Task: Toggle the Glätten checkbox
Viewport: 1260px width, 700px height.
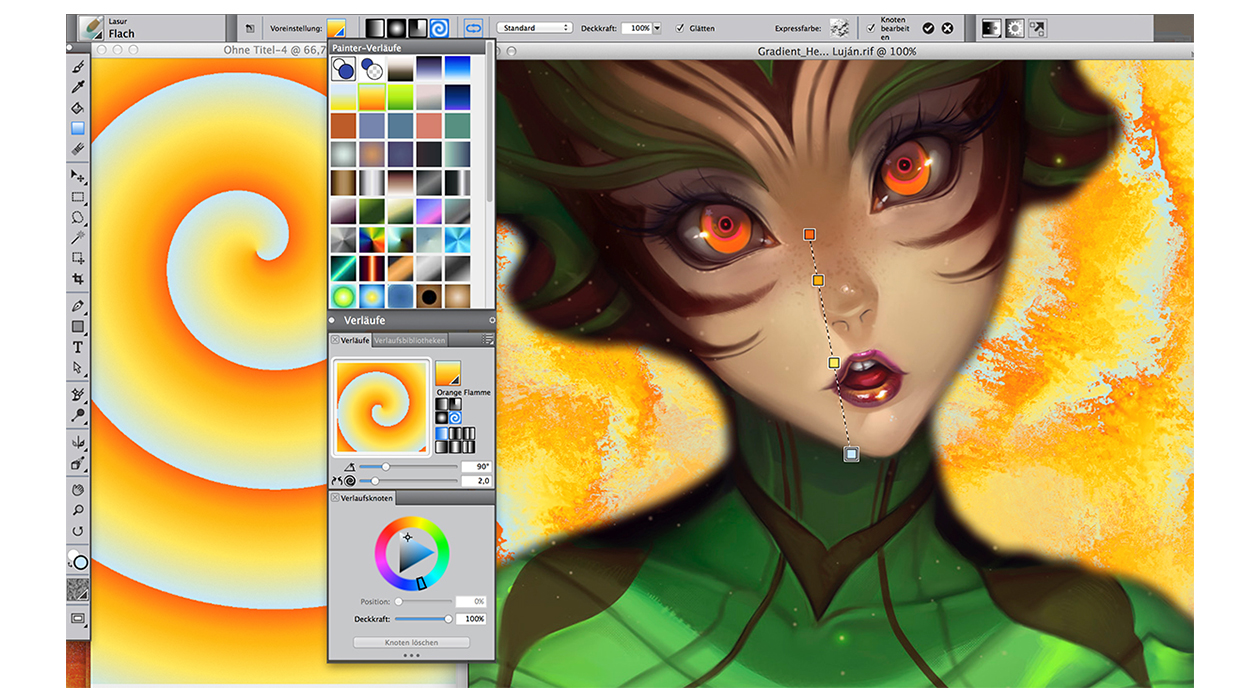Action: coord(680,29)
